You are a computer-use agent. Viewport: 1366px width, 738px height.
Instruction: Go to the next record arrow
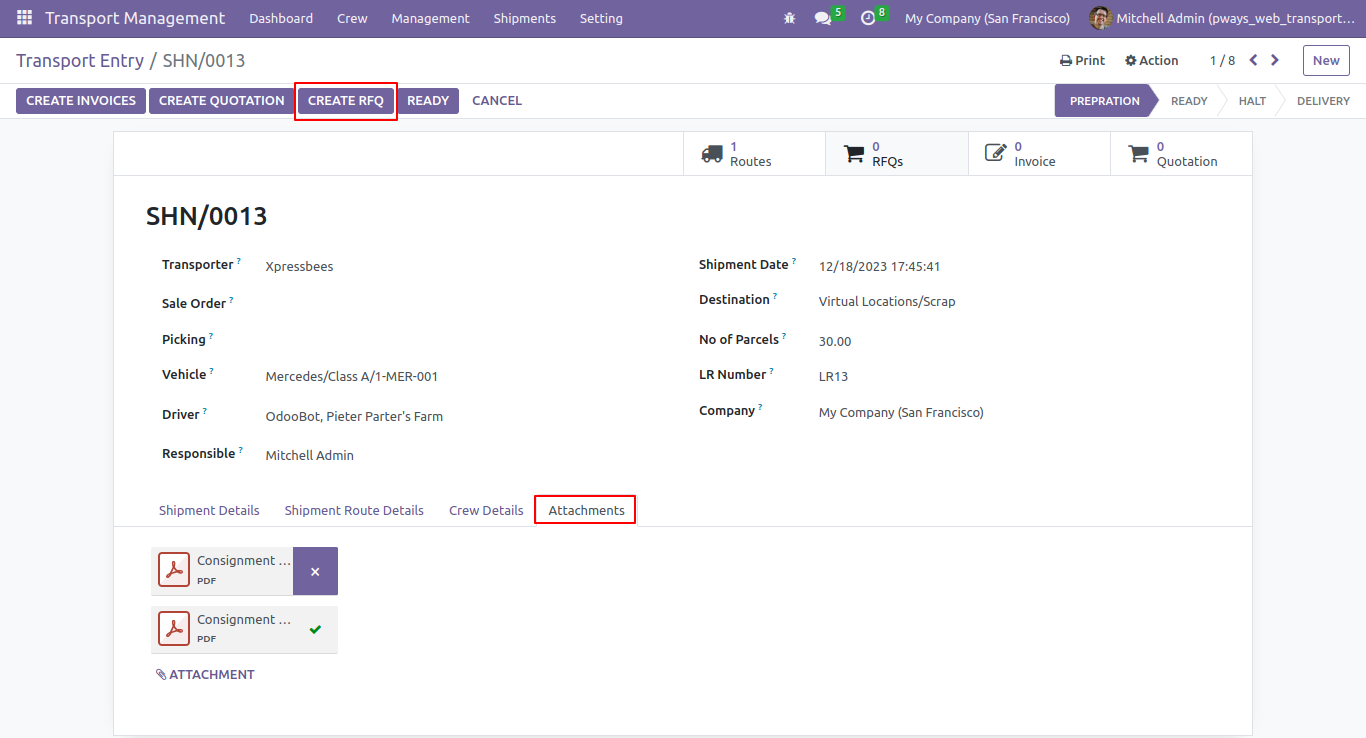click(x=1275, y=60)
